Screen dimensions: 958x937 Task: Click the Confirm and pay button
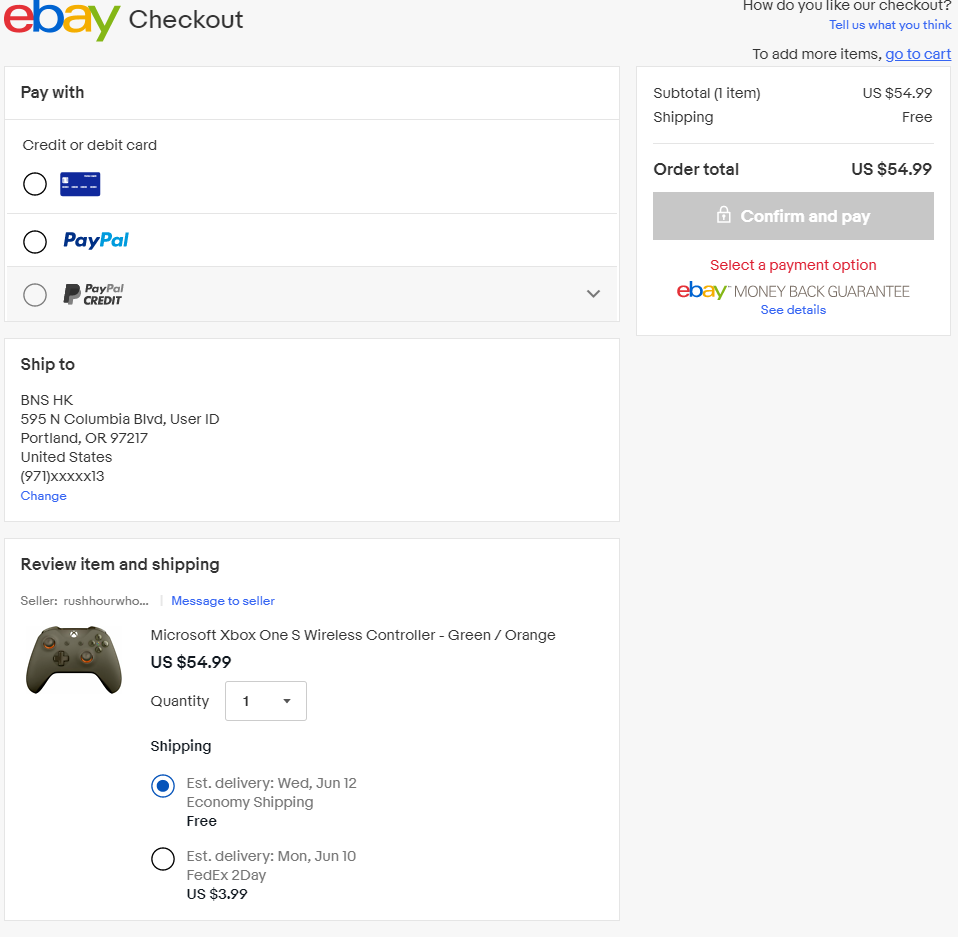793,216
